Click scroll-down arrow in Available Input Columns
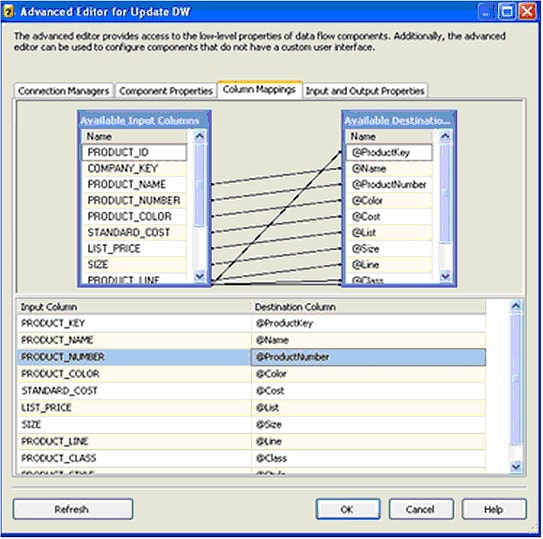Image resolution: width=543 pixels, height=539 pixels. (x=199, y=276)
